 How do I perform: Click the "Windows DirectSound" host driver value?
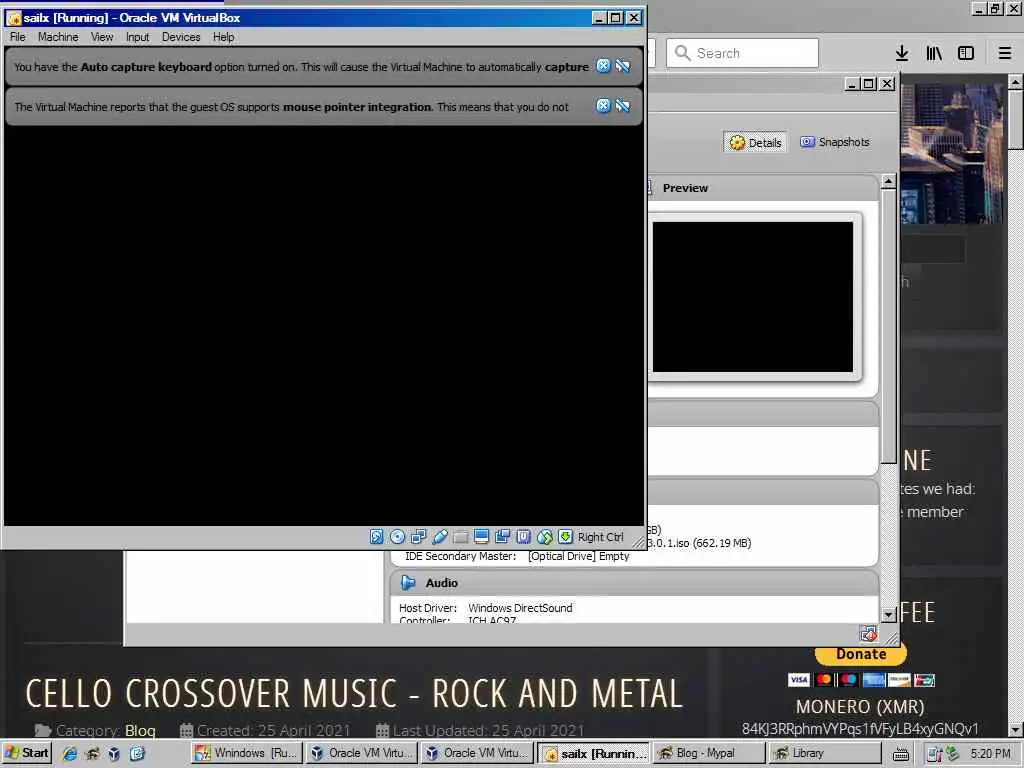[x=520, y=608]
